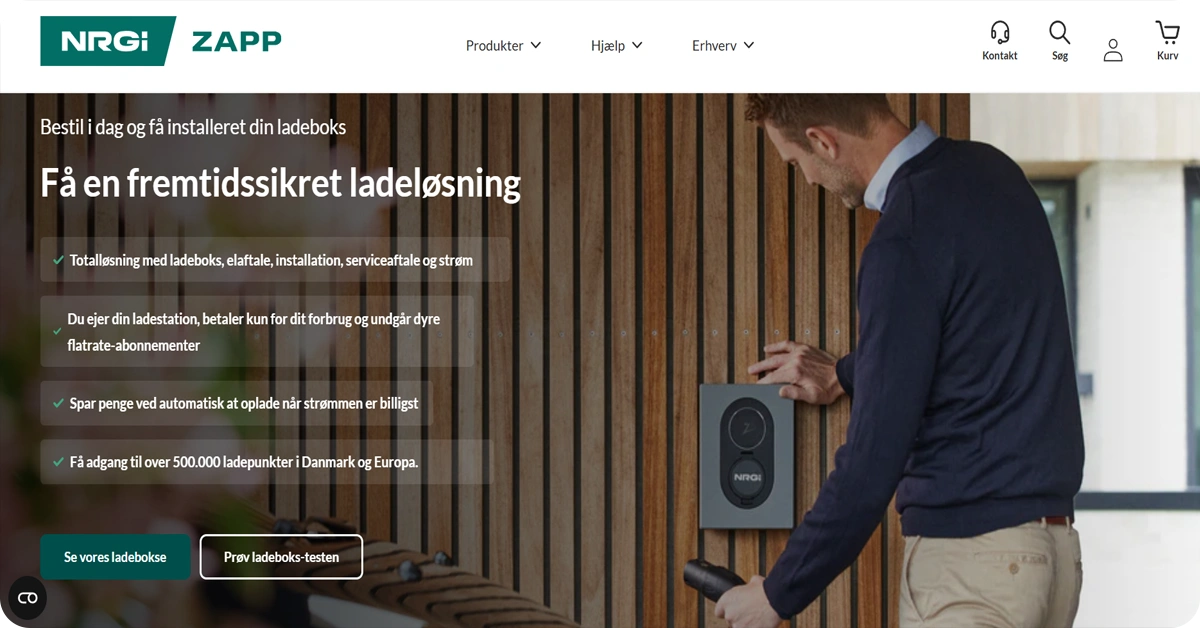Screen dimensions: 1200x628
Task: Click the NRGi charging box in photo
Action: [x=747, y=454]
